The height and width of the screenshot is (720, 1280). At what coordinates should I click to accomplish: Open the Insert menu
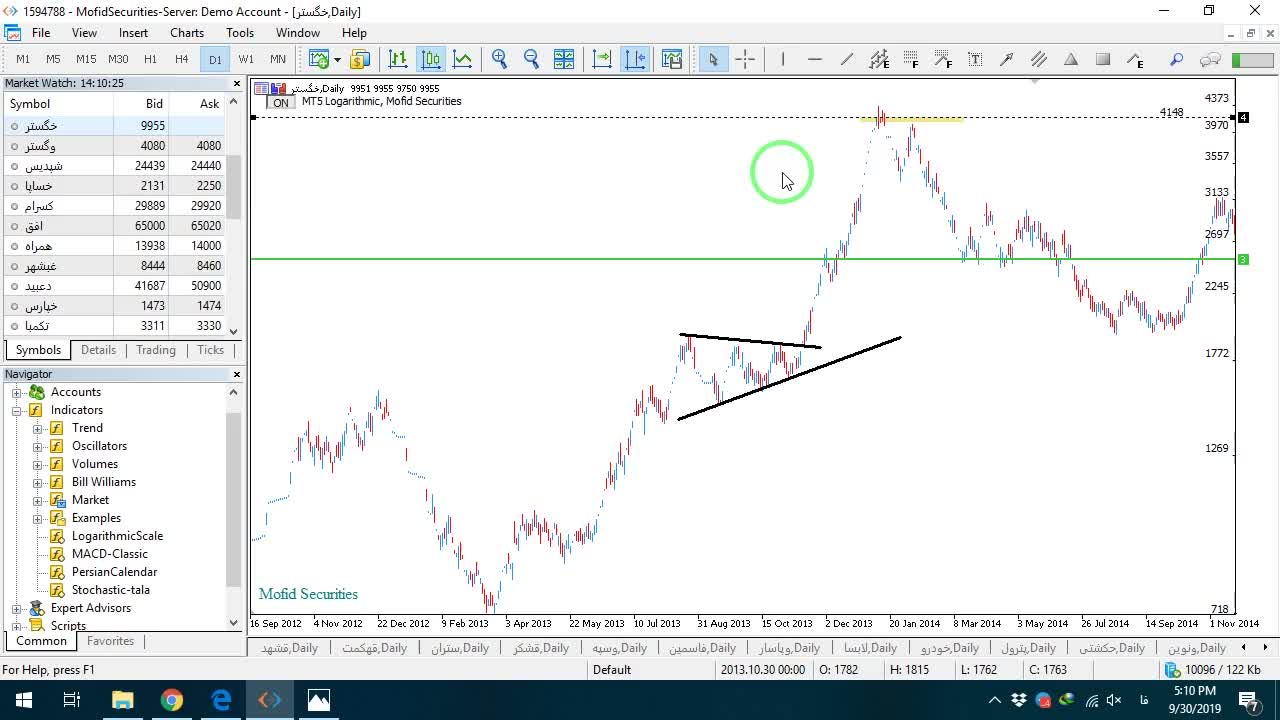[x=133, y=33]
